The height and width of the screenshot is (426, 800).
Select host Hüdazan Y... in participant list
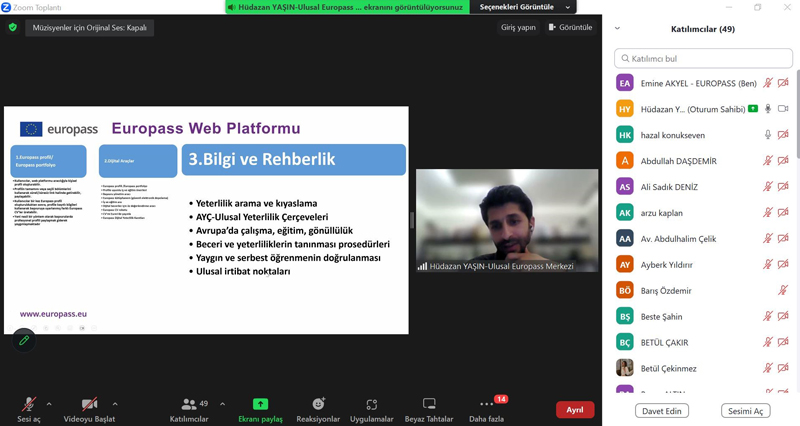tap(703, 109)
